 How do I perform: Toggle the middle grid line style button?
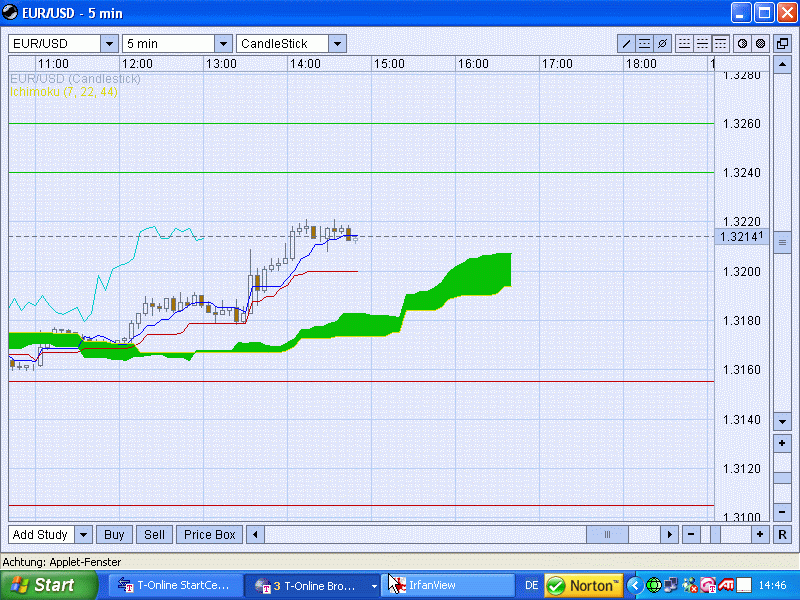702,44
